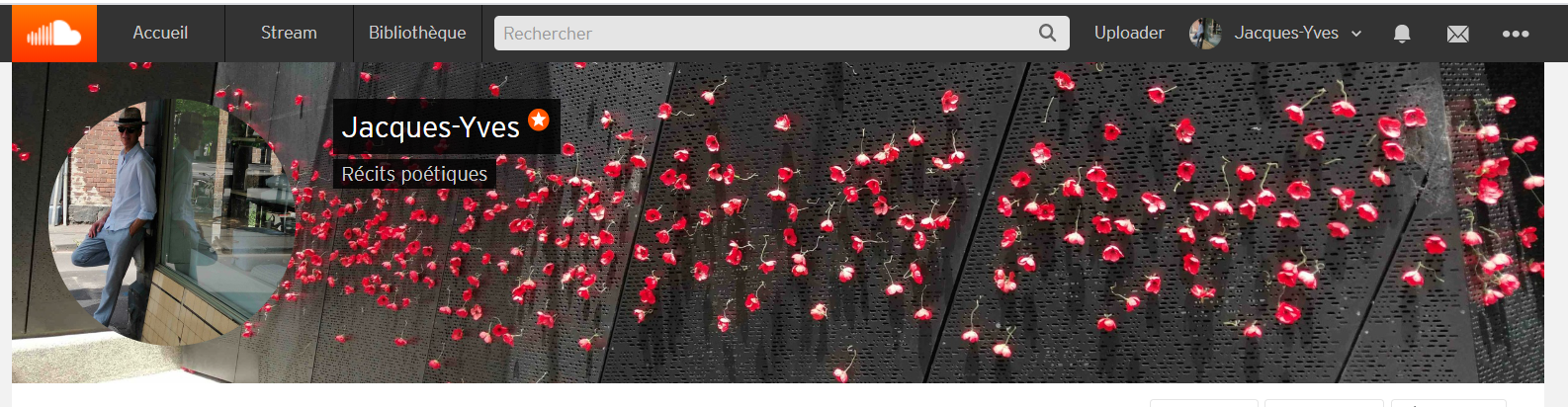The image size is (1568, 407).
Task: Click the Récits poétiques description text
Action: pos(414,174)
